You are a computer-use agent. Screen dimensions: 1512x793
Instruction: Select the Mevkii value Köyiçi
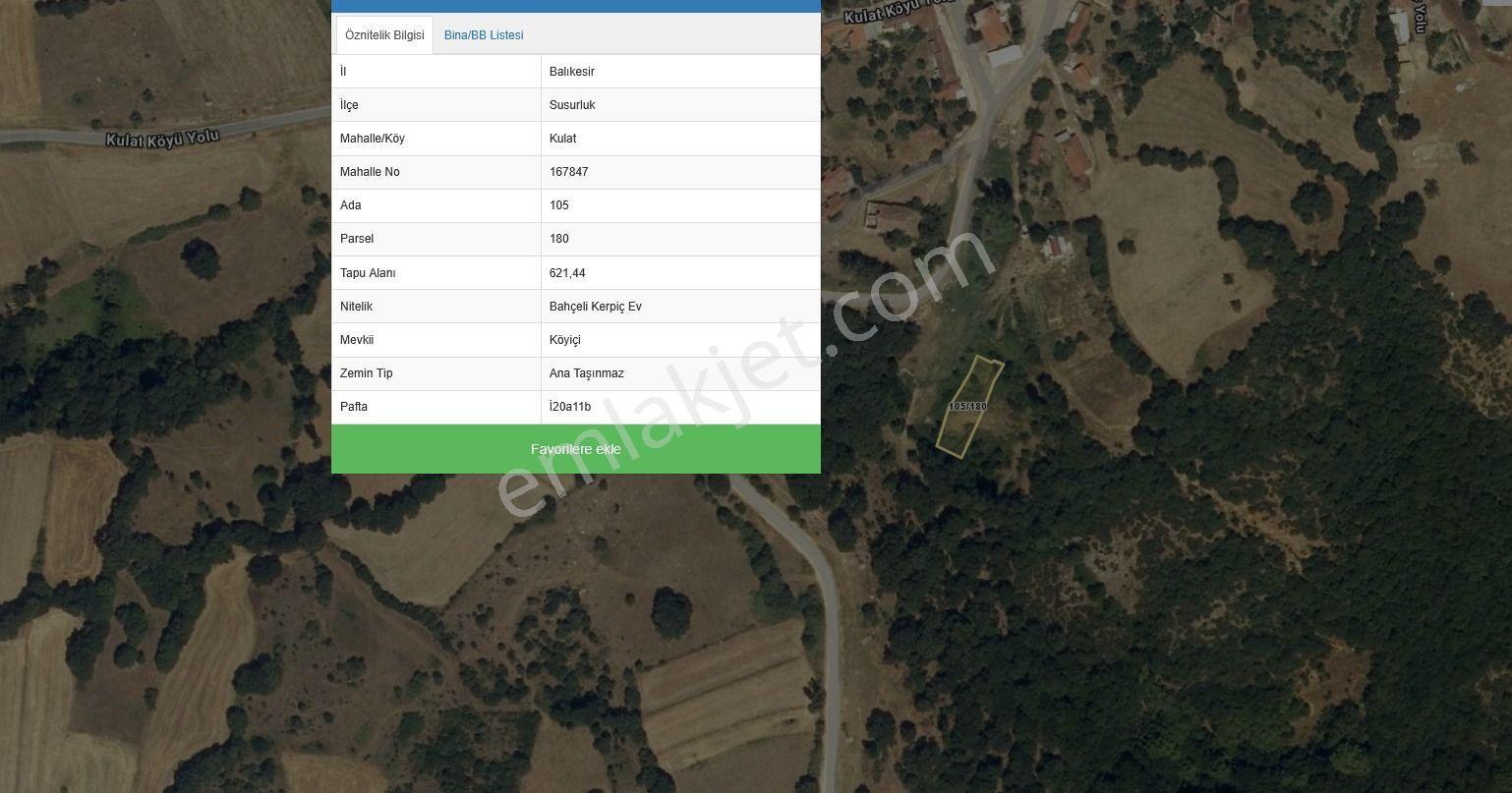click(565, 340)
